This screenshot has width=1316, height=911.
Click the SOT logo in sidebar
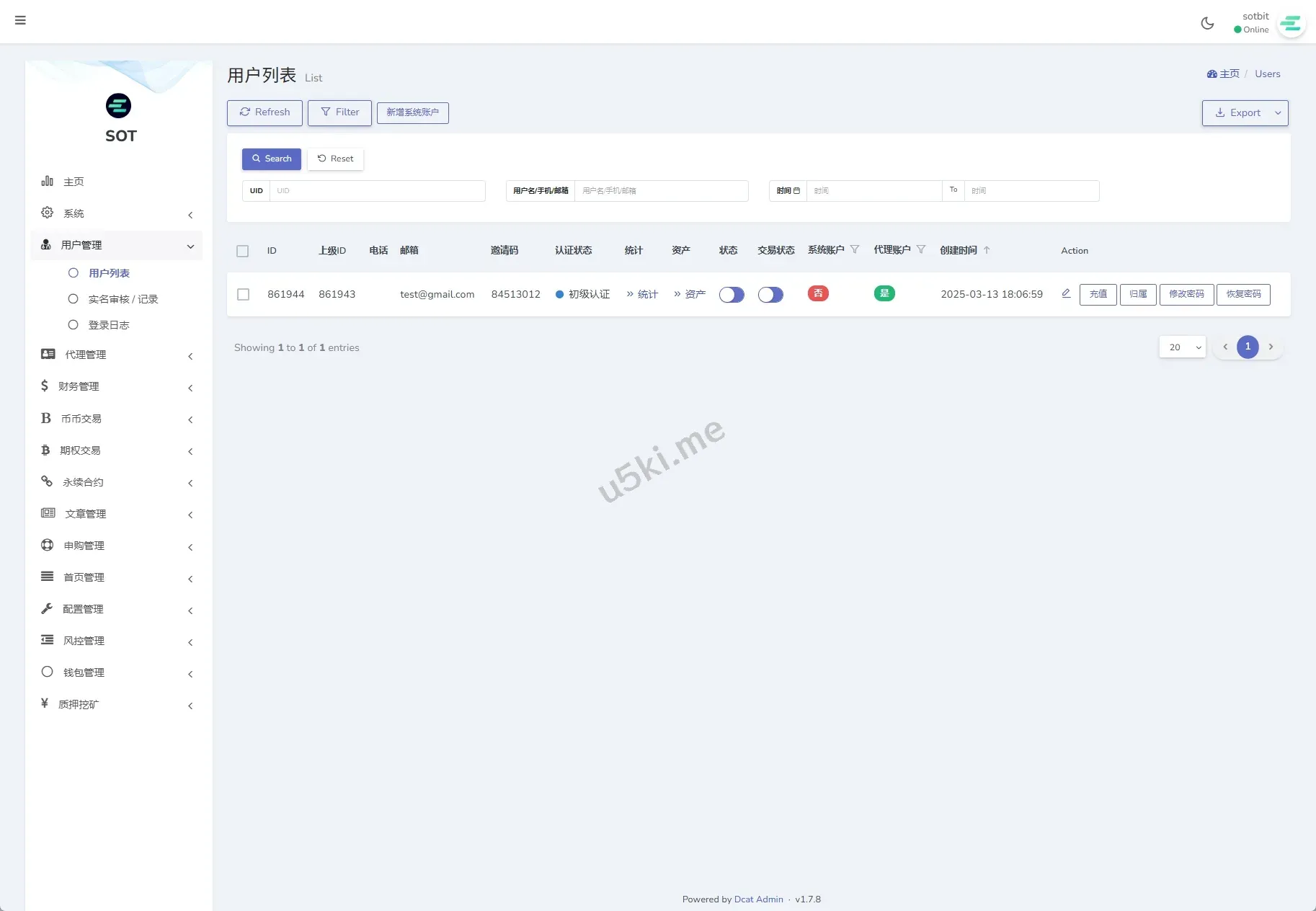pos(119,106)
